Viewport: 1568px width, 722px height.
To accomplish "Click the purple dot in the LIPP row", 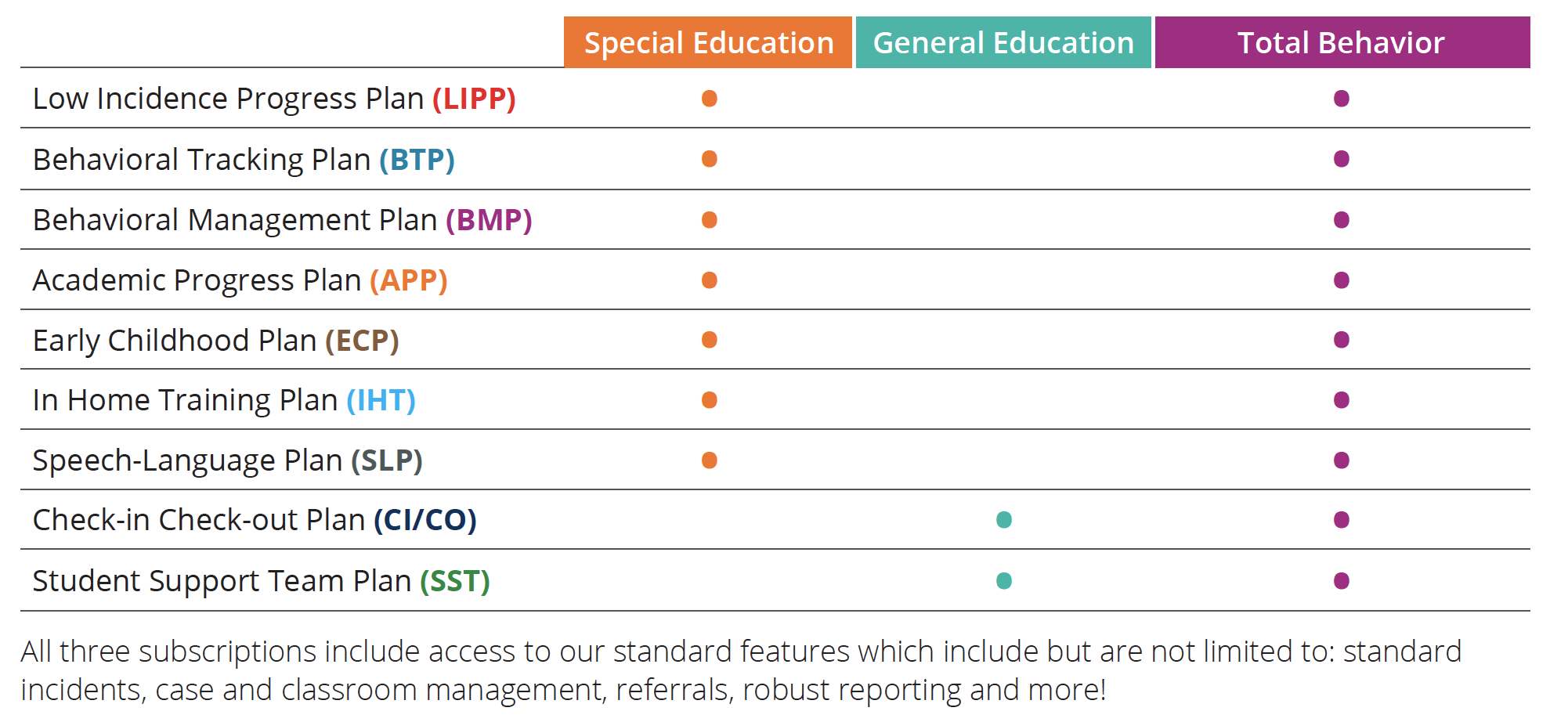I will click(1342, 99).
